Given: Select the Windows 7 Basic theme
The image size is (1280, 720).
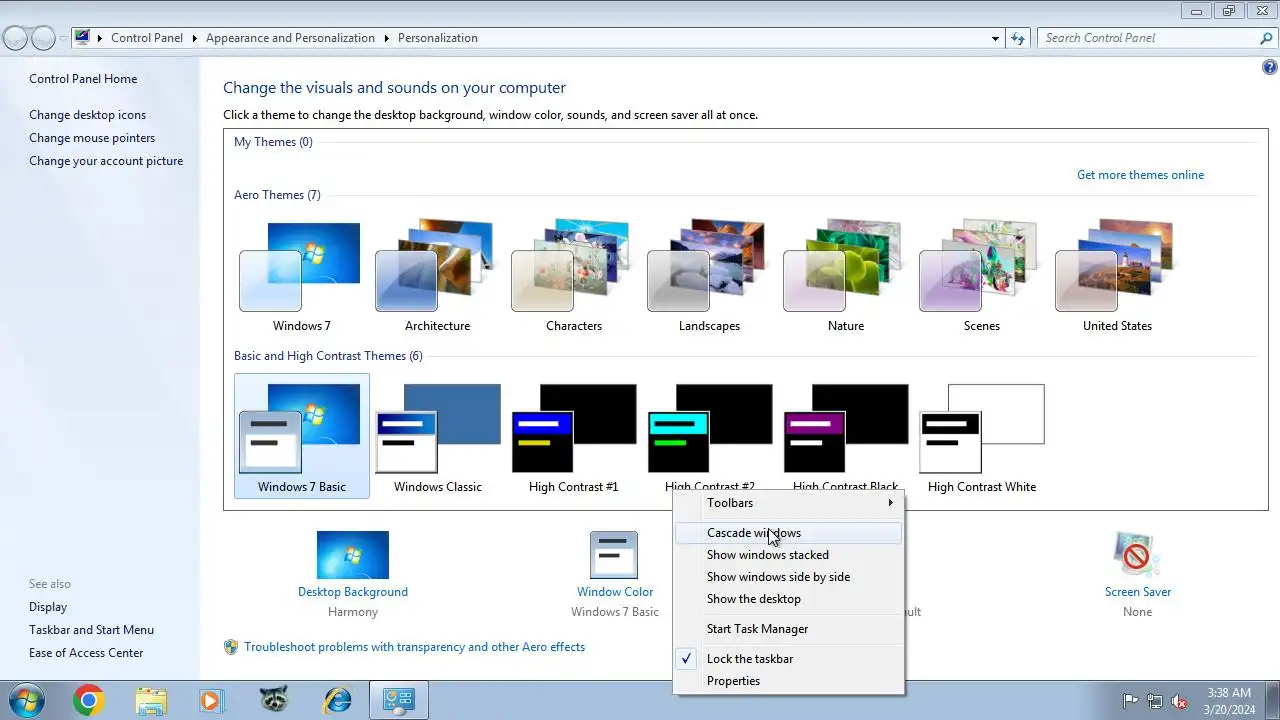Looking at the screenshot, I should tap(301, 436).
